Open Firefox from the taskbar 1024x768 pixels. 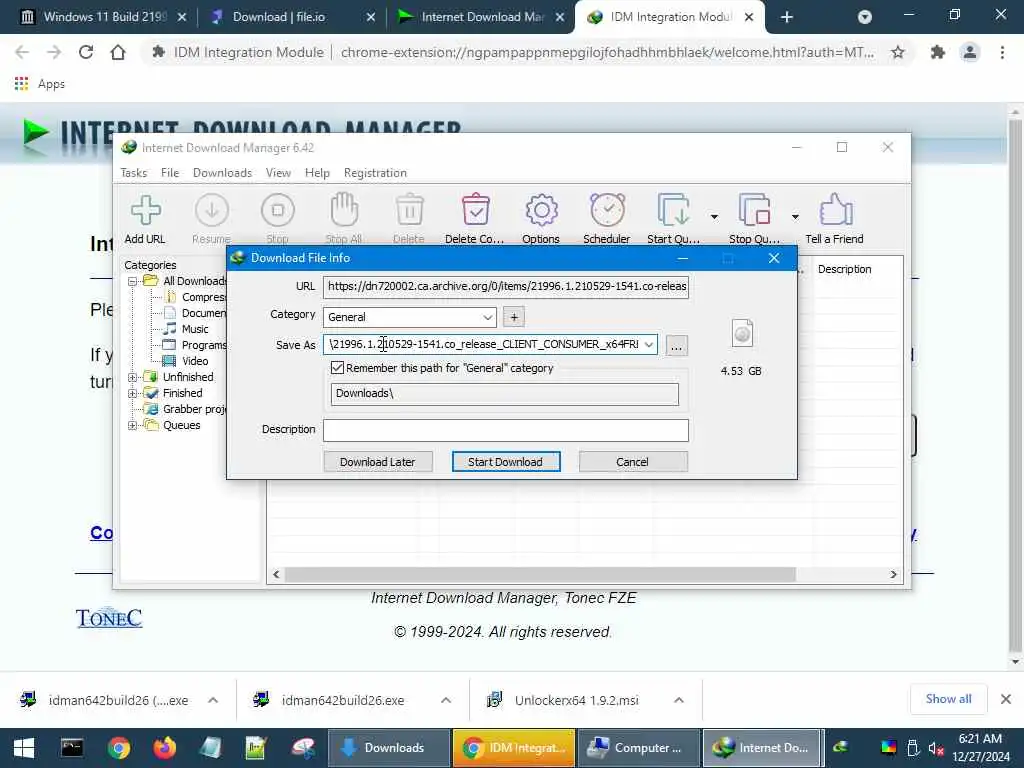165,748
